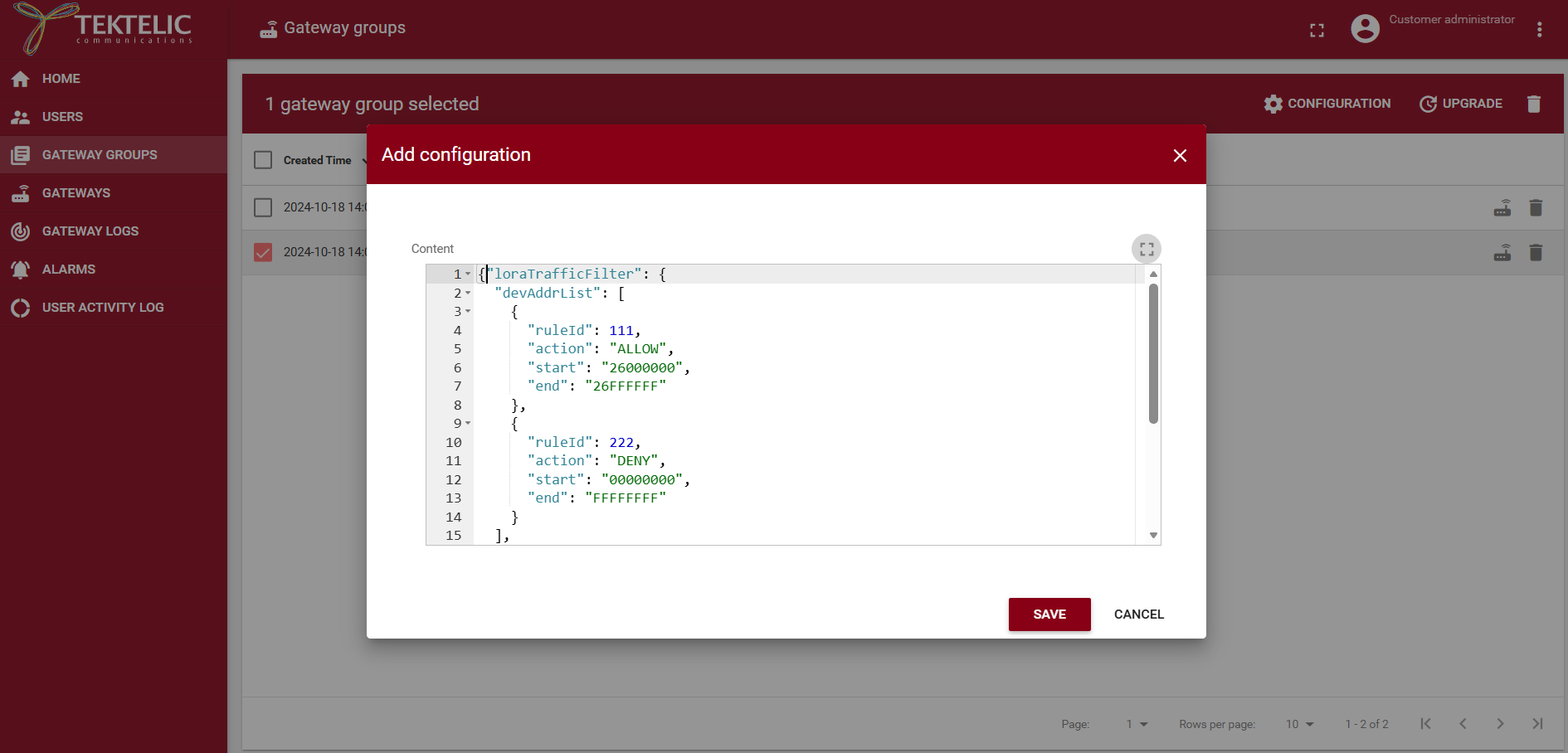Uncheck the selected gateway group's red checkbox
This screenshot has width=1568, height=753.
pyautogui.click(x=263, y=252)
